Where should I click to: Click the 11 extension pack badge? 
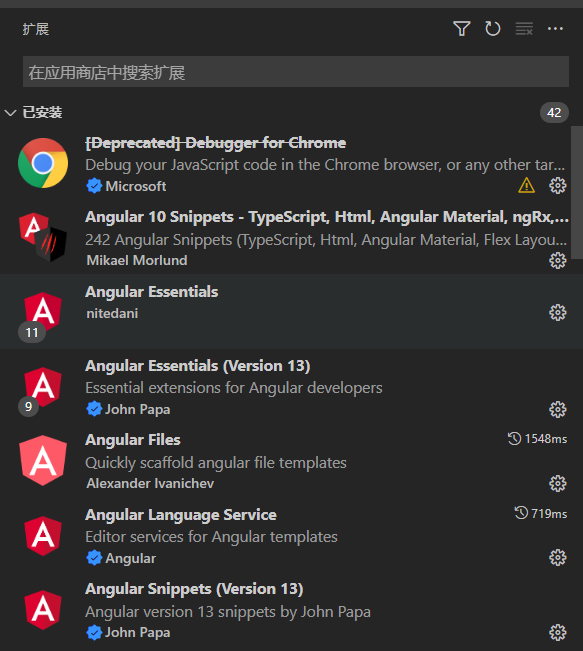pos(32,333)
